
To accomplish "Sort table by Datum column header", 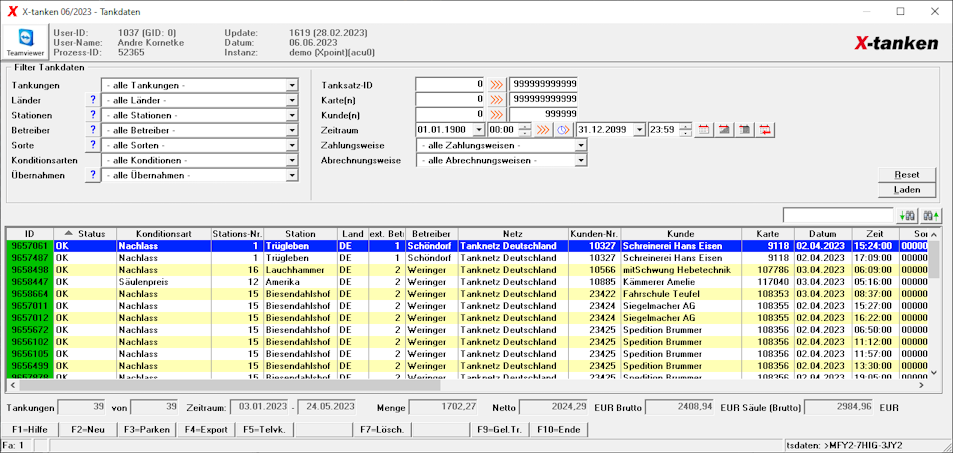I will [823, 233].
